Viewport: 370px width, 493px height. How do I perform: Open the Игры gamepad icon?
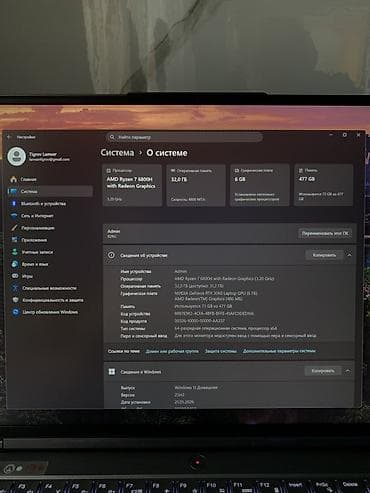pos(15,276)
